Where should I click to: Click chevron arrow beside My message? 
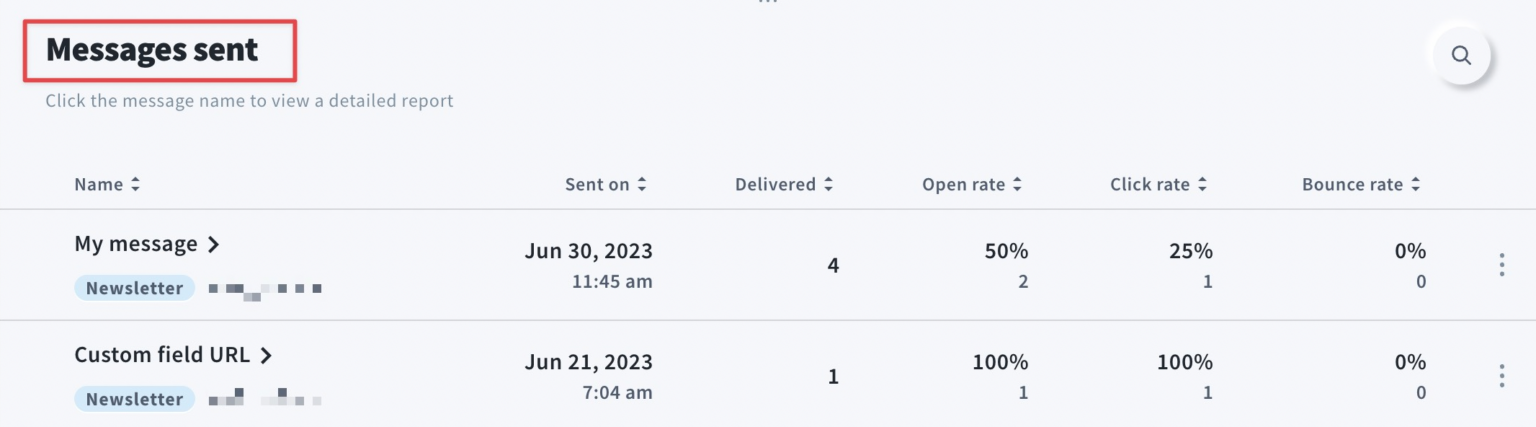[x=213, y=244]
